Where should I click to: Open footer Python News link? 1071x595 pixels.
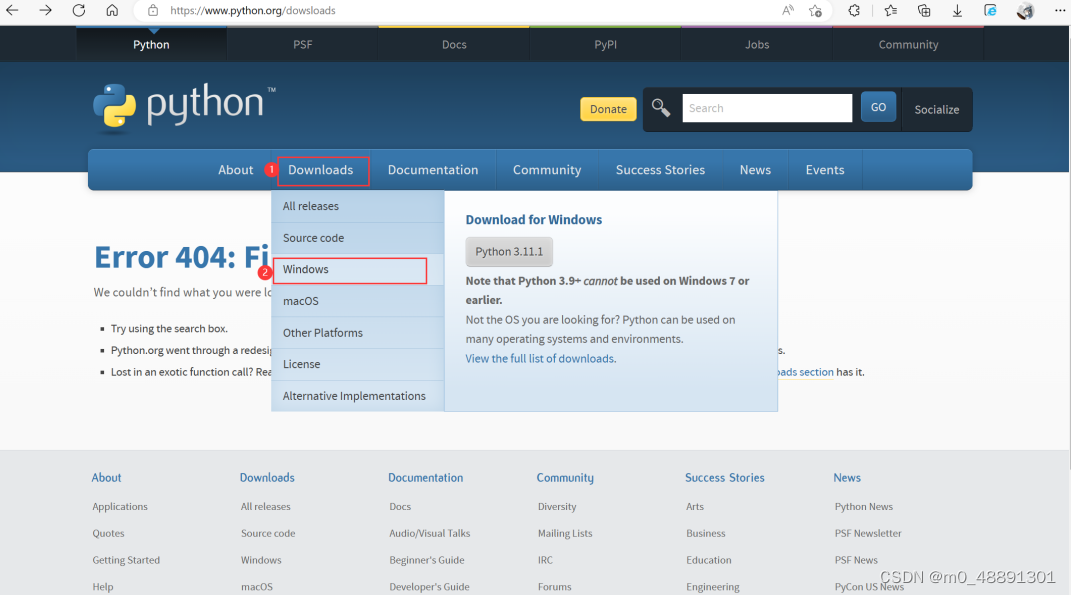coord(863,506)
